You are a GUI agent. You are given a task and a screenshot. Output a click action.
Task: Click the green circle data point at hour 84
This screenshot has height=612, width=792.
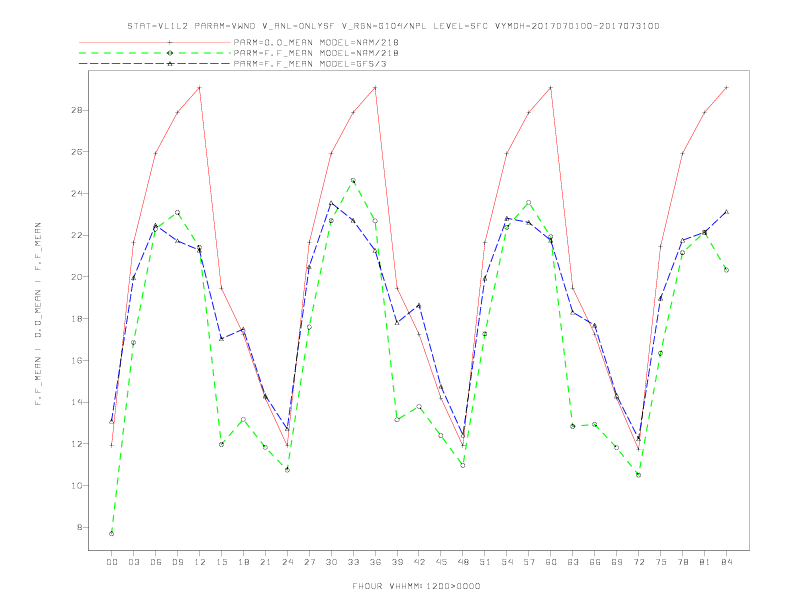pos(726,270)
